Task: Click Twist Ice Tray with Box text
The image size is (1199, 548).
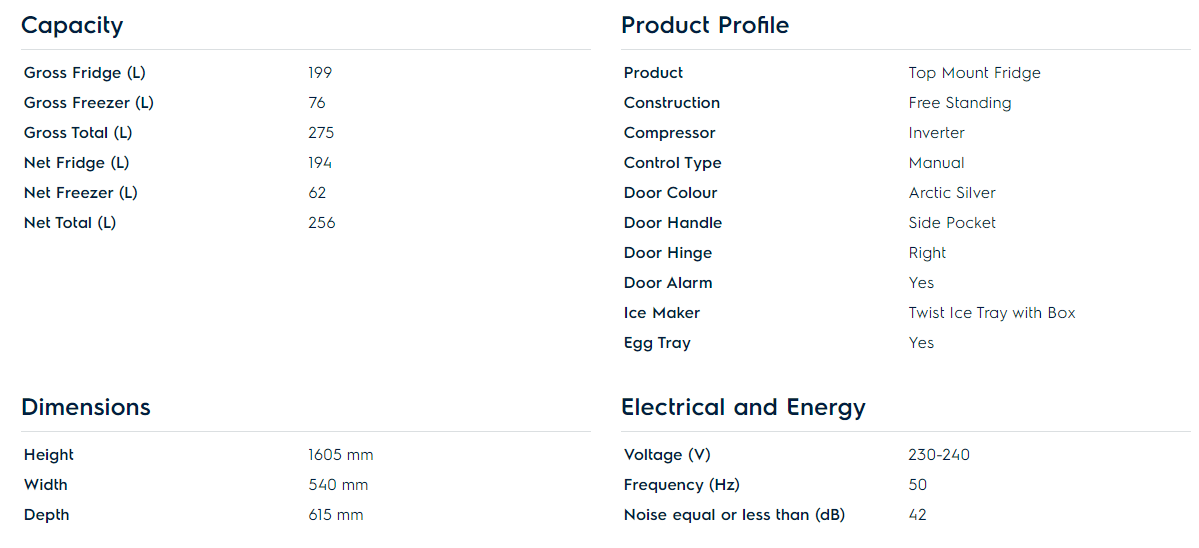Action: coord(991,313)
